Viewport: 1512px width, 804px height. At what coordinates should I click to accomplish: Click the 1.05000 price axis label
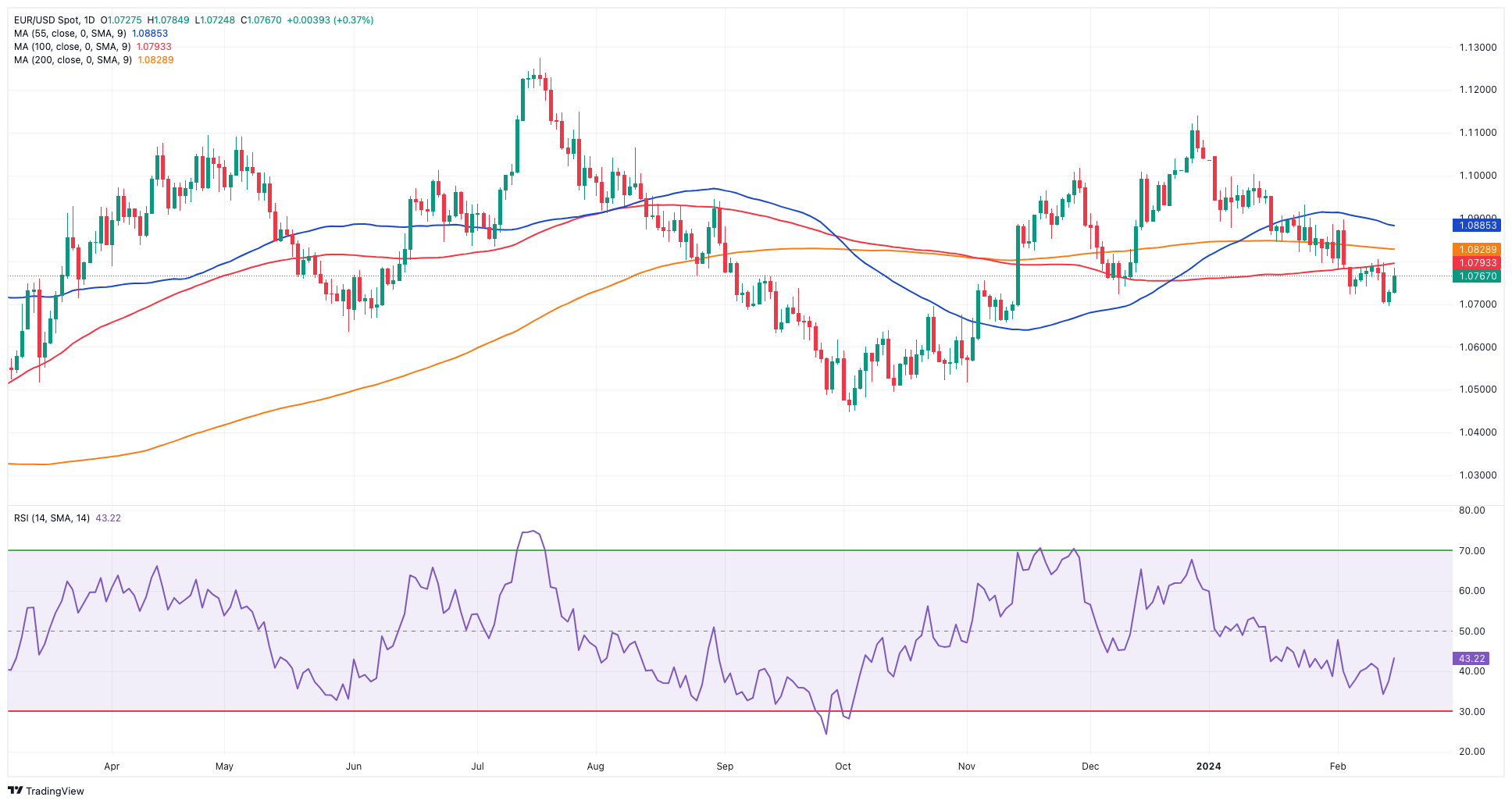(1478, 390)
